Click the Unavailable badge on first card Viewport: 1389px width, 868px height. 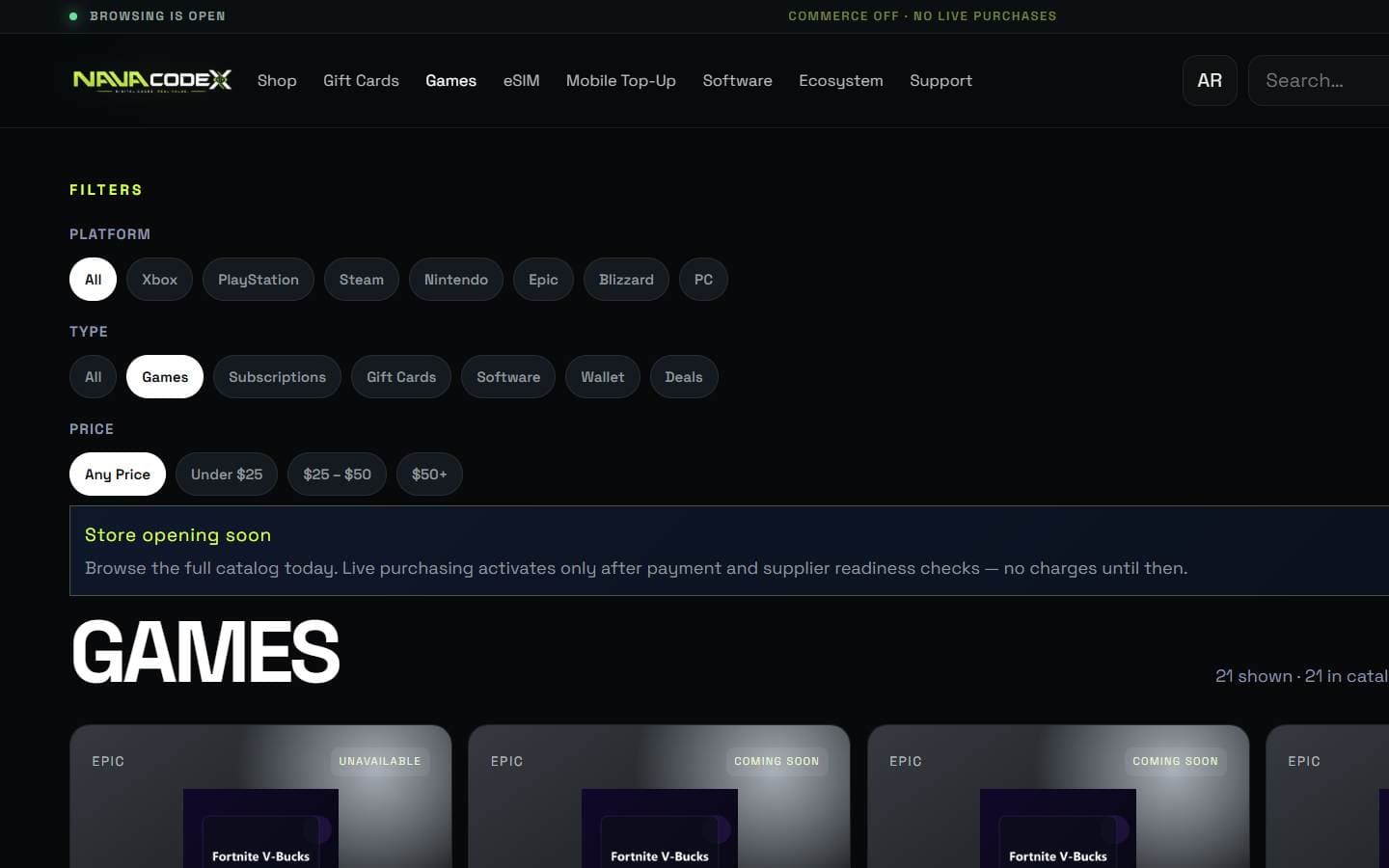380,761
